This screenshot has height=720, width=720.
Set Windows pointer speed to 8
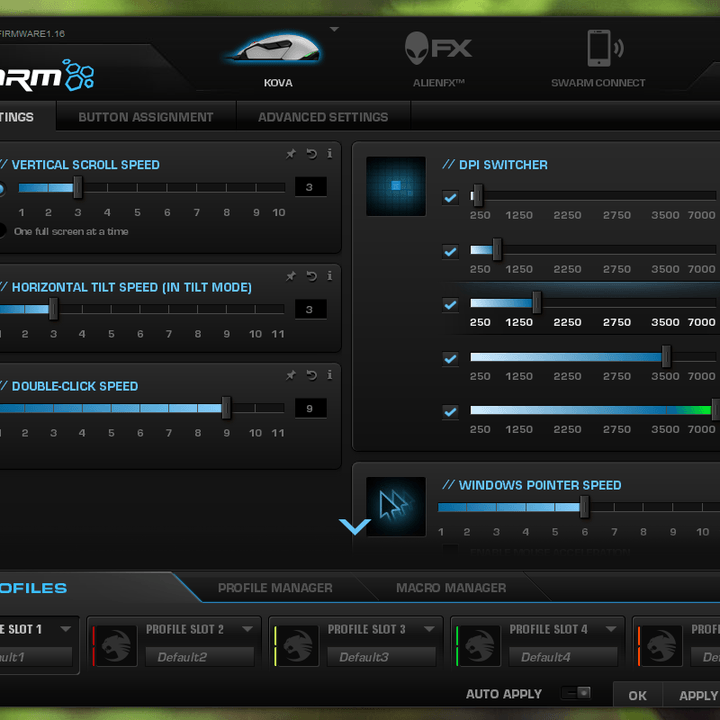click(643, 507)
